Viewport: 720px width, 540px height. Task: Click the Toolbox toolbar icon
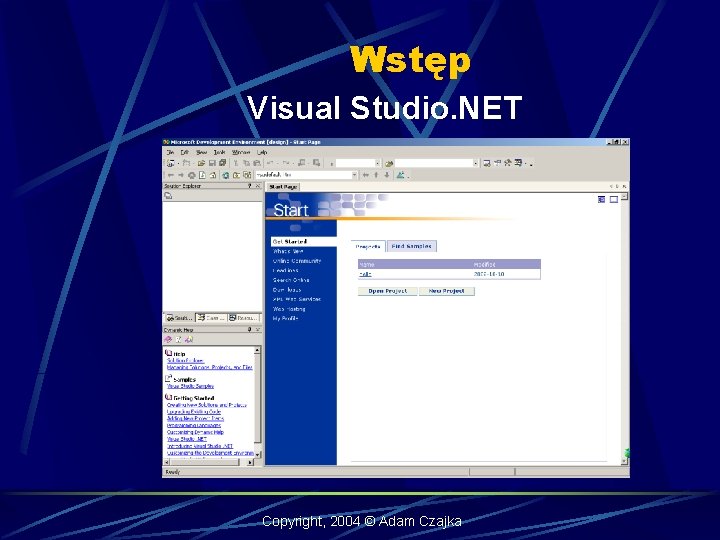click(x=508, y=163)
